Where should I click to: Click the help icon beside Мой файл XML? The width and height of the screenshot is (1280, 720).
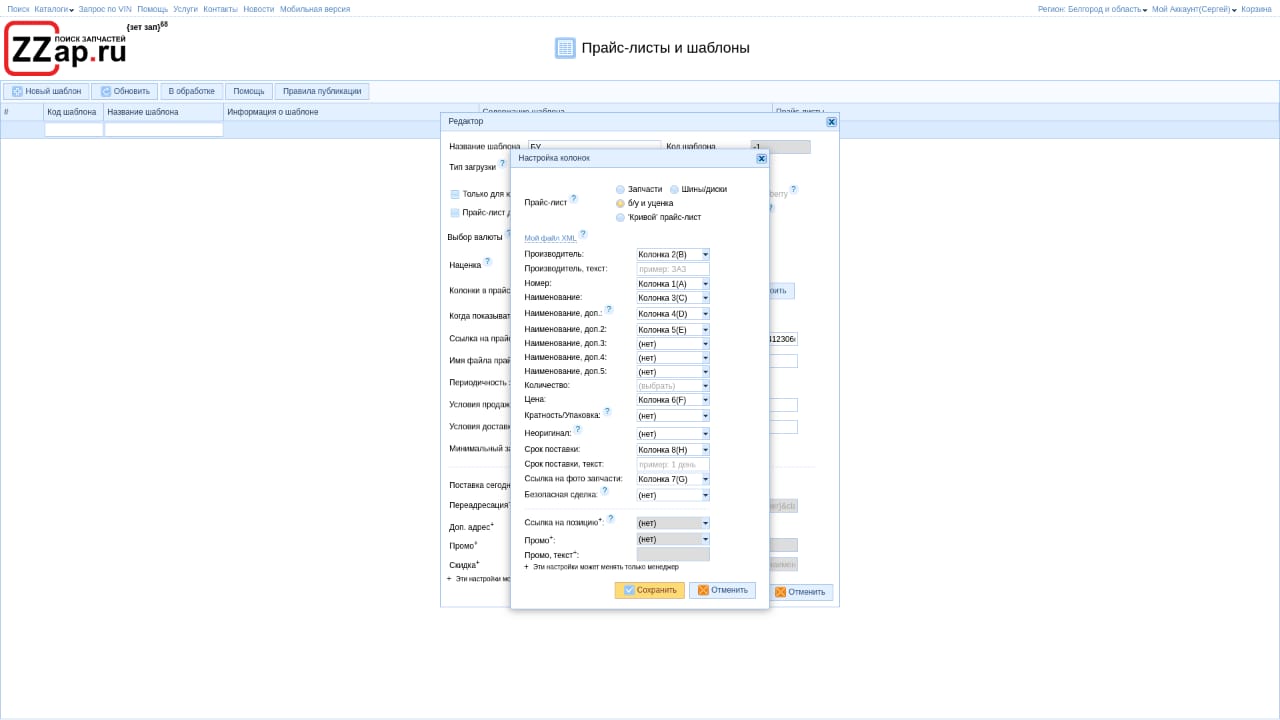[583, 234]
